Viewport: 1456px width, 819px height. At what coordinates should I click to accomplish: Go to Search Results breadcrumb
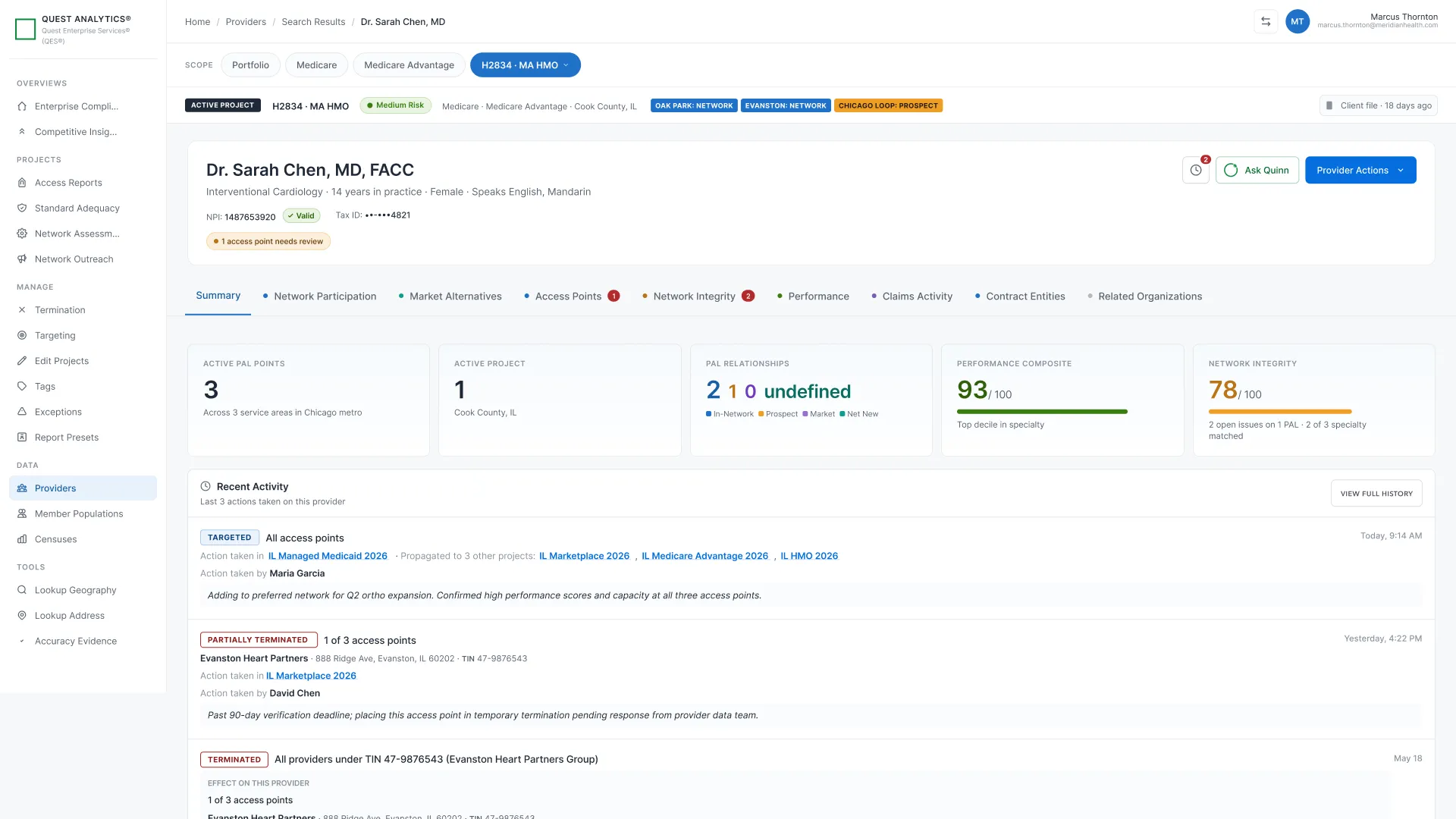tap(313, 22)
